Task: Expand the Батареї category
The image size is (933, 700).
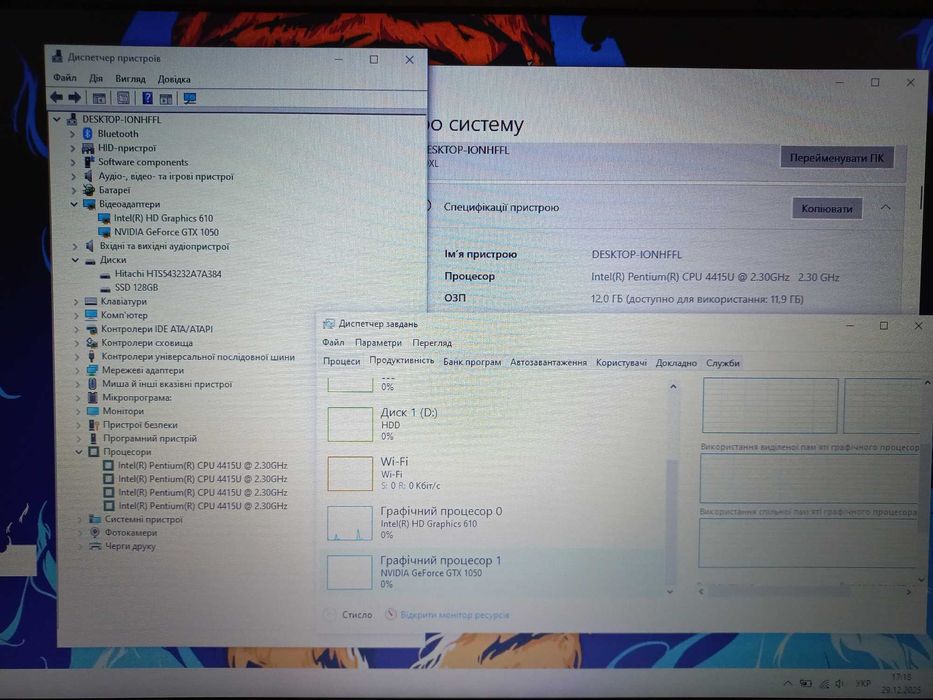Action: coord(74,190)
